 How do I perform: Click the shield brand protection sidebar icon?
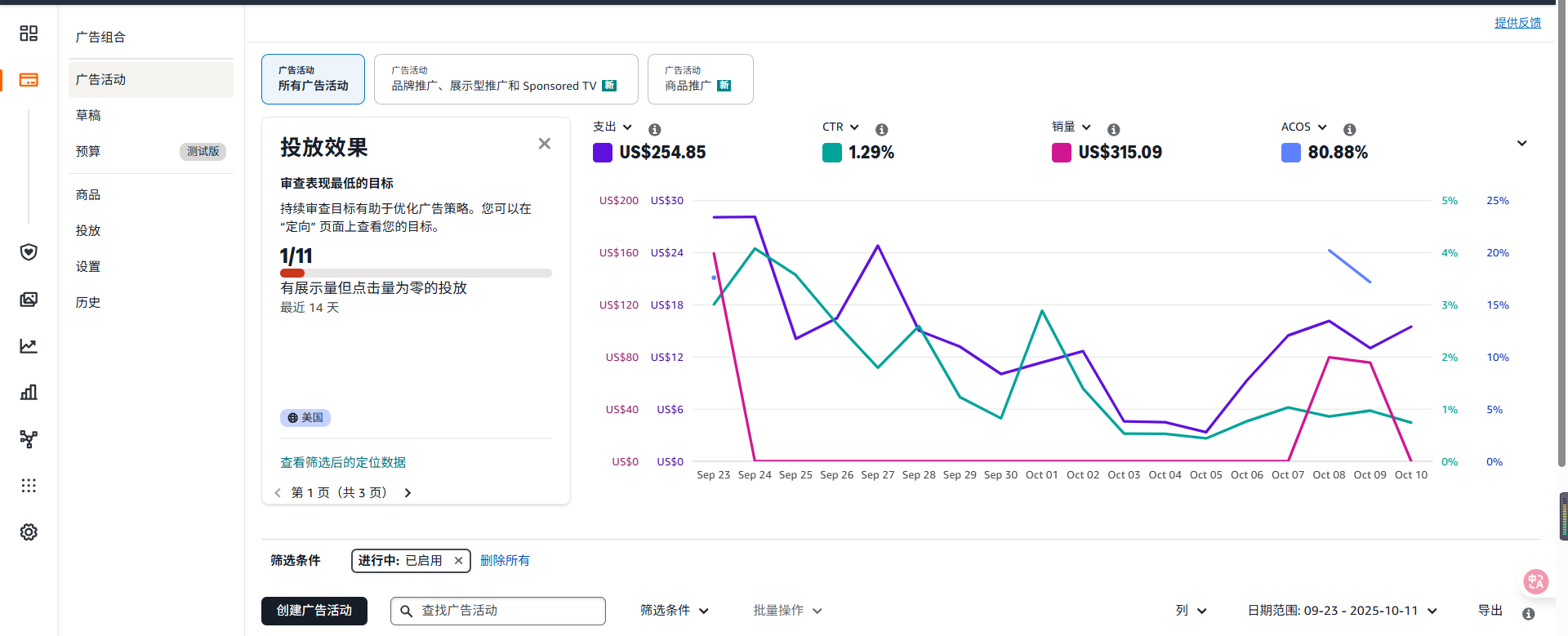pyautogui.click(x=29, y=252)
